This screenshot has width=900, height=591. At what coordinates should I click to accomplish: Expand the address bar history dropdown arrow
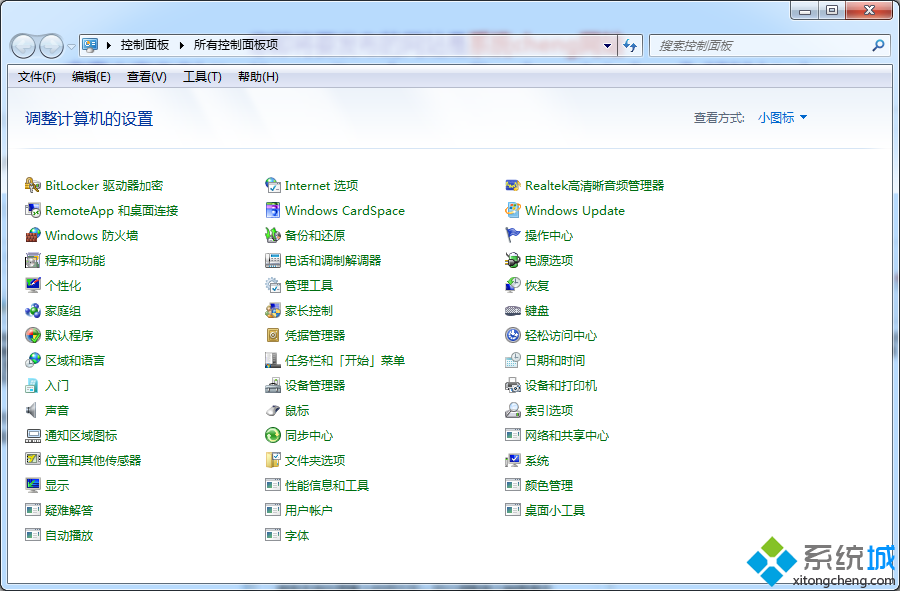pos(607,45)
